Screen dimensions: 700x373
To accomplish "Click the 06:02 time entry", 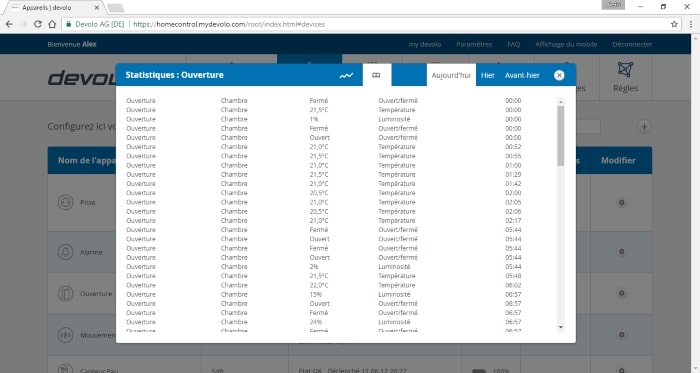I will pyautogui.click(x=513, y=285).
